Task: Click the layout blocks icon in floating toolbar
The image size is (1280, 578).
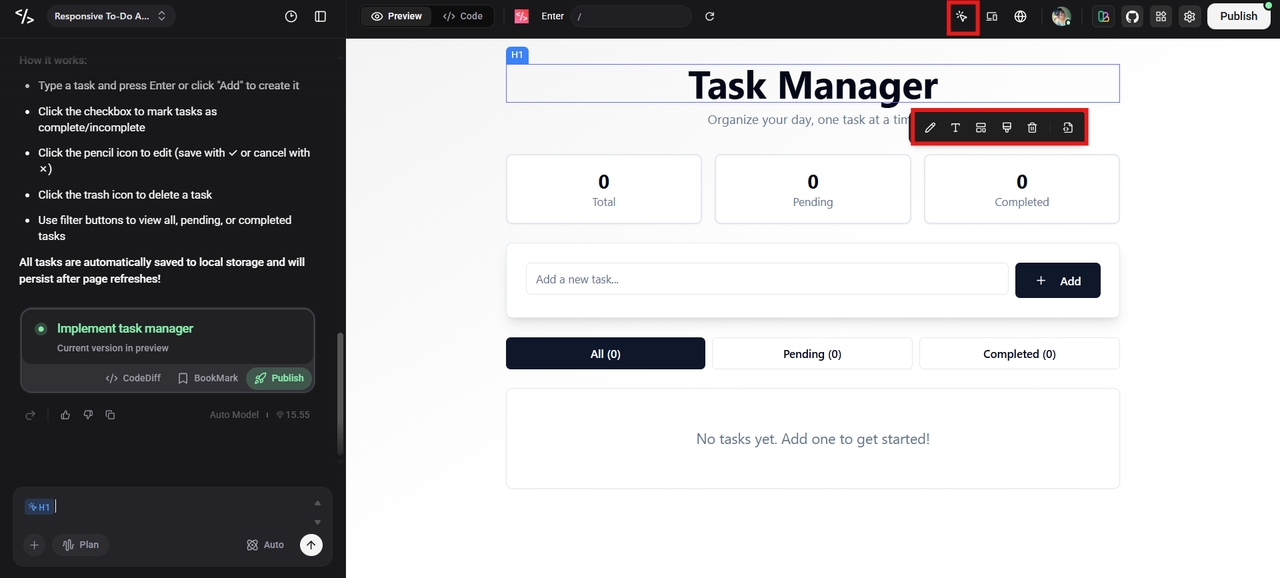Action: 981,128
